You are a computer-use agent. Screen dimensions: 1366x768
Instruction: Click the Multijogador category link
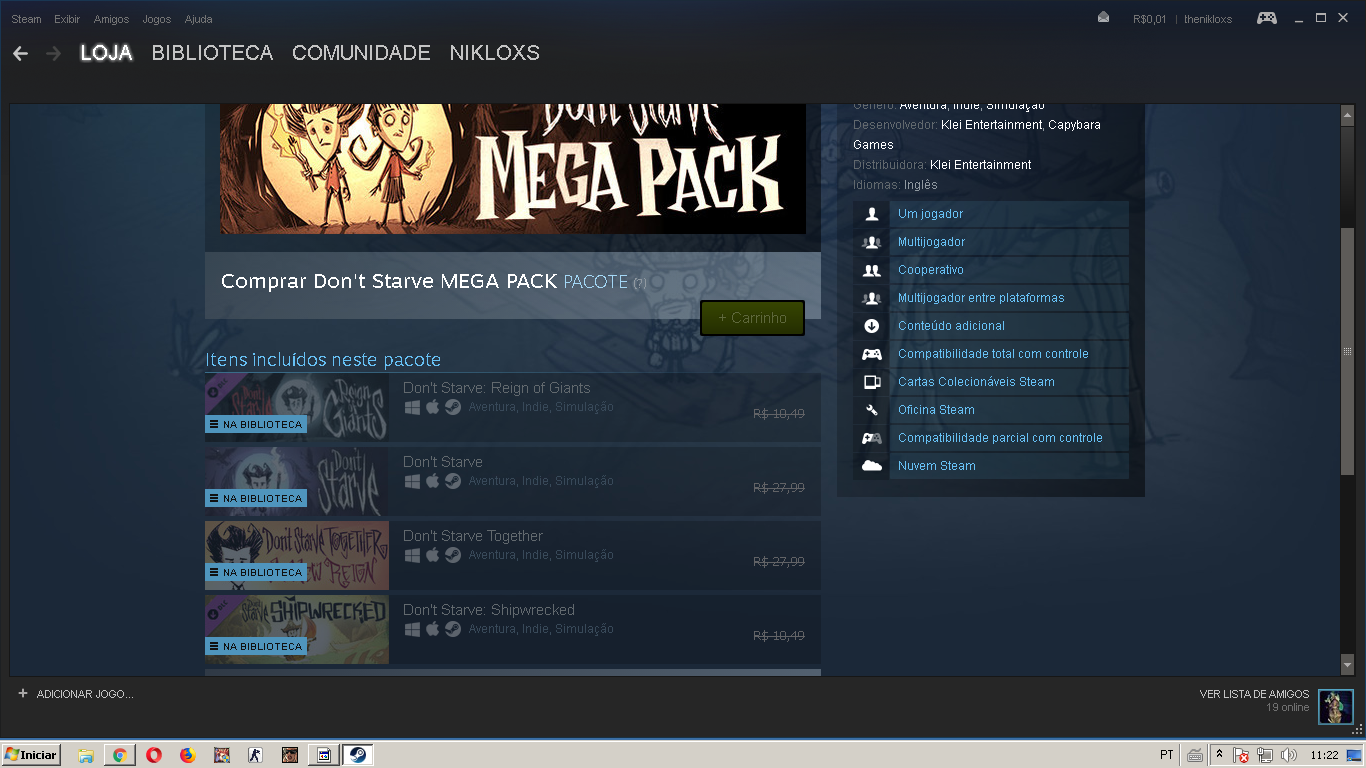click(x=931, y=242)
